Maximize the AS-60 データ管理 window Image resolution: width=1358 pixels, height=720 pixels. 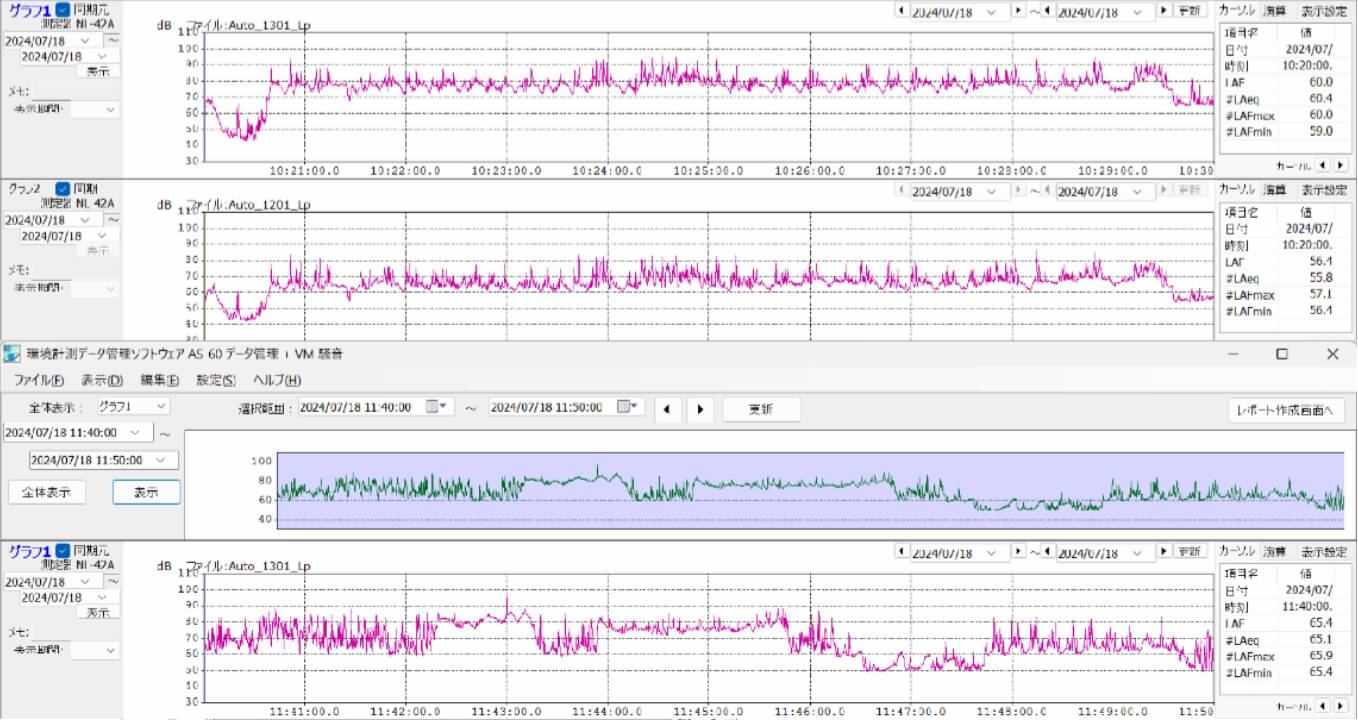click(x=1282, y=354)
